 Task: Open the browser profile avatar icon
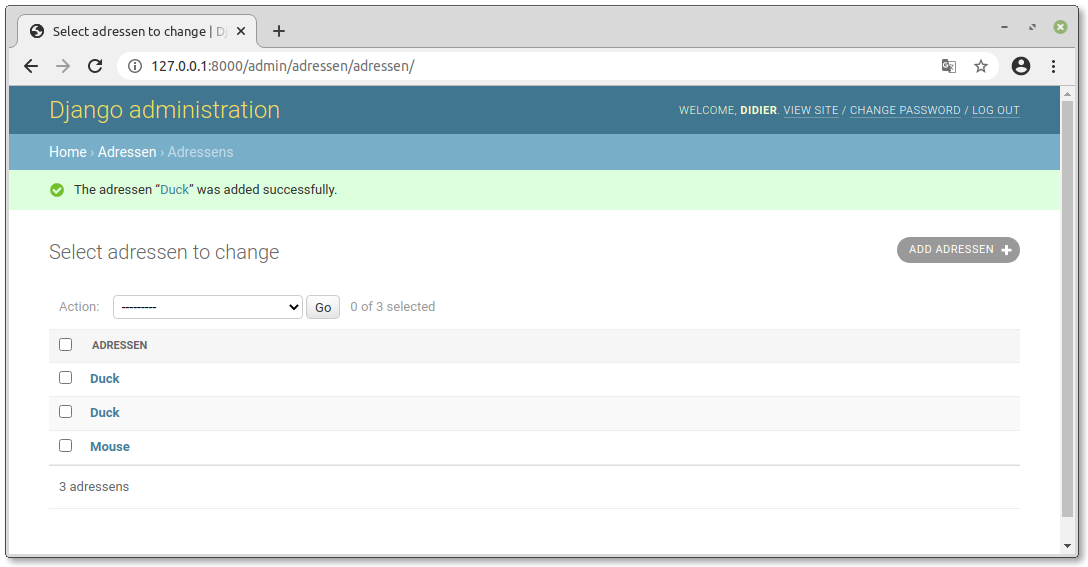point(1021,66)
